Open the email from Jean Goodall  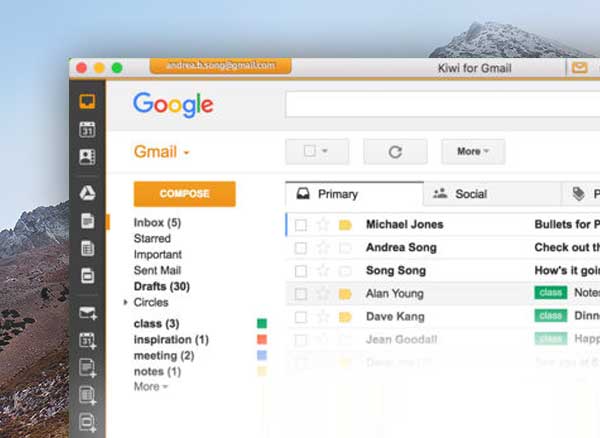click(x=443, y=340)
